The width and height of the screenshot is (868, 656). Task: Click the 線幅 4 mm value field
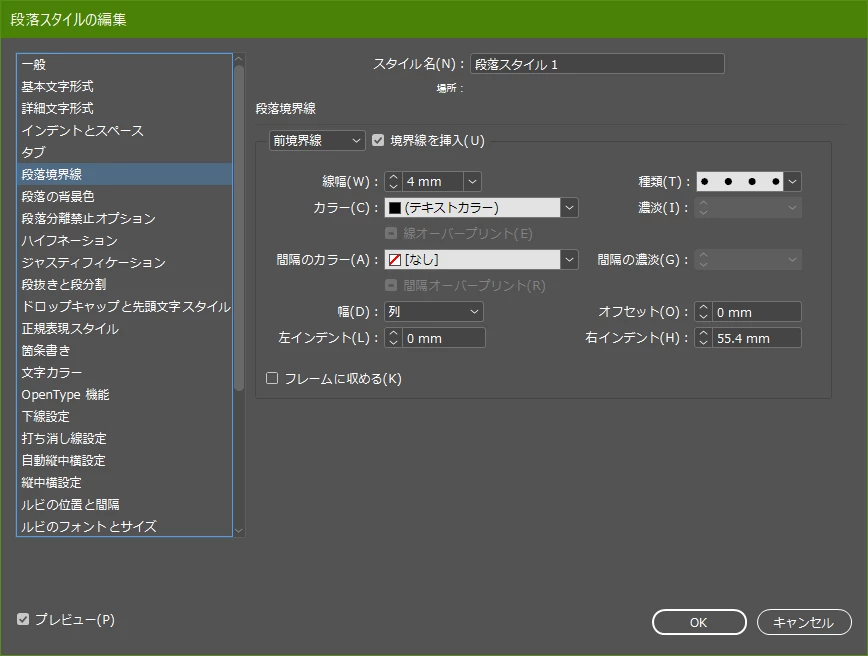[432, 182]
